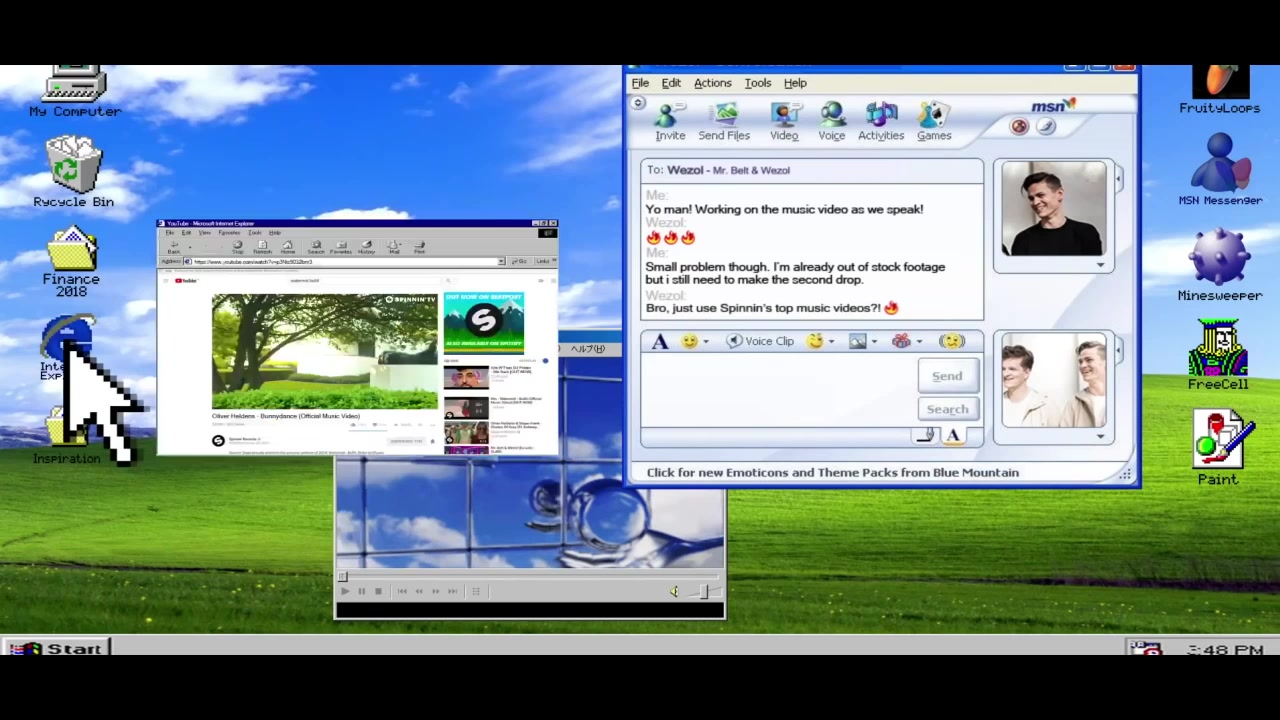The image size is (1280, 720).
Task: Collapse the contact display picture panel
Action: click(1118, 180)
